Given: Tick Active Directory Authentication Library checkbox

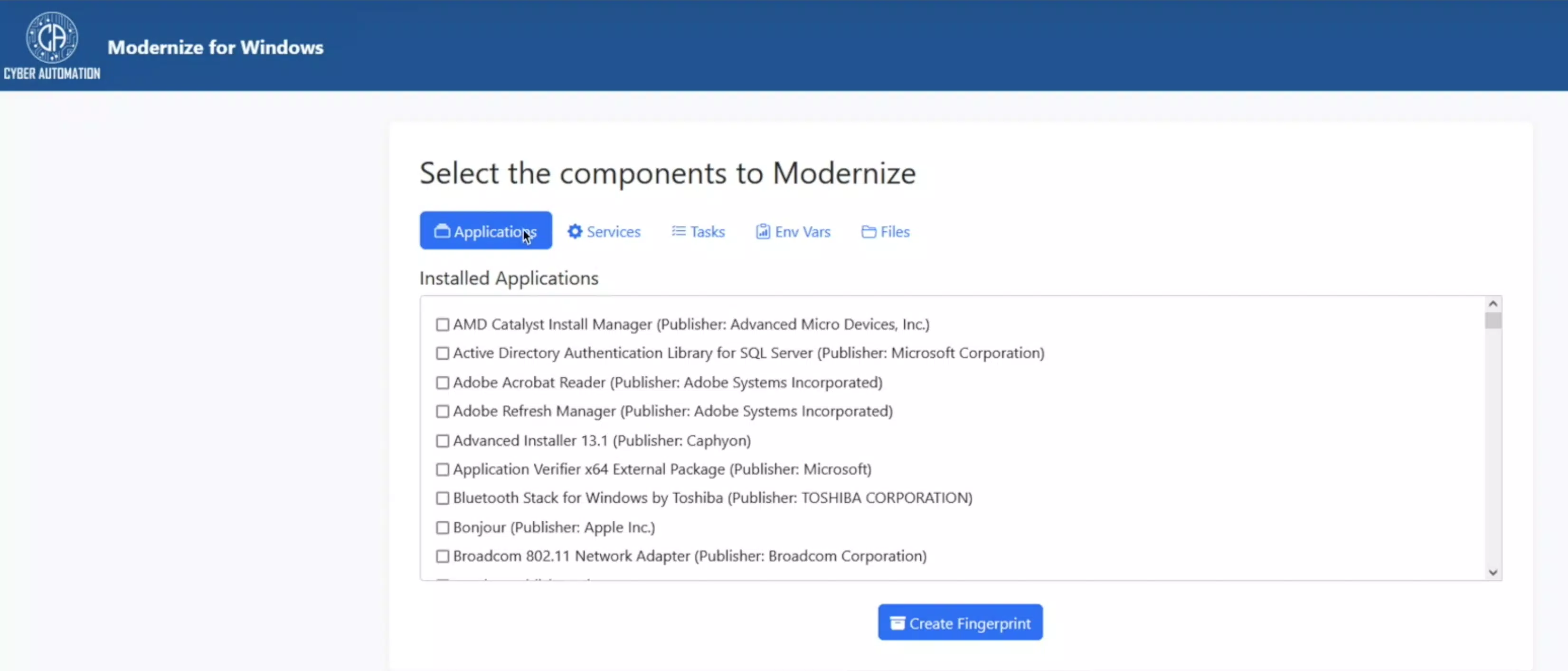Looking at the screenshot, I should click(443, 353).
